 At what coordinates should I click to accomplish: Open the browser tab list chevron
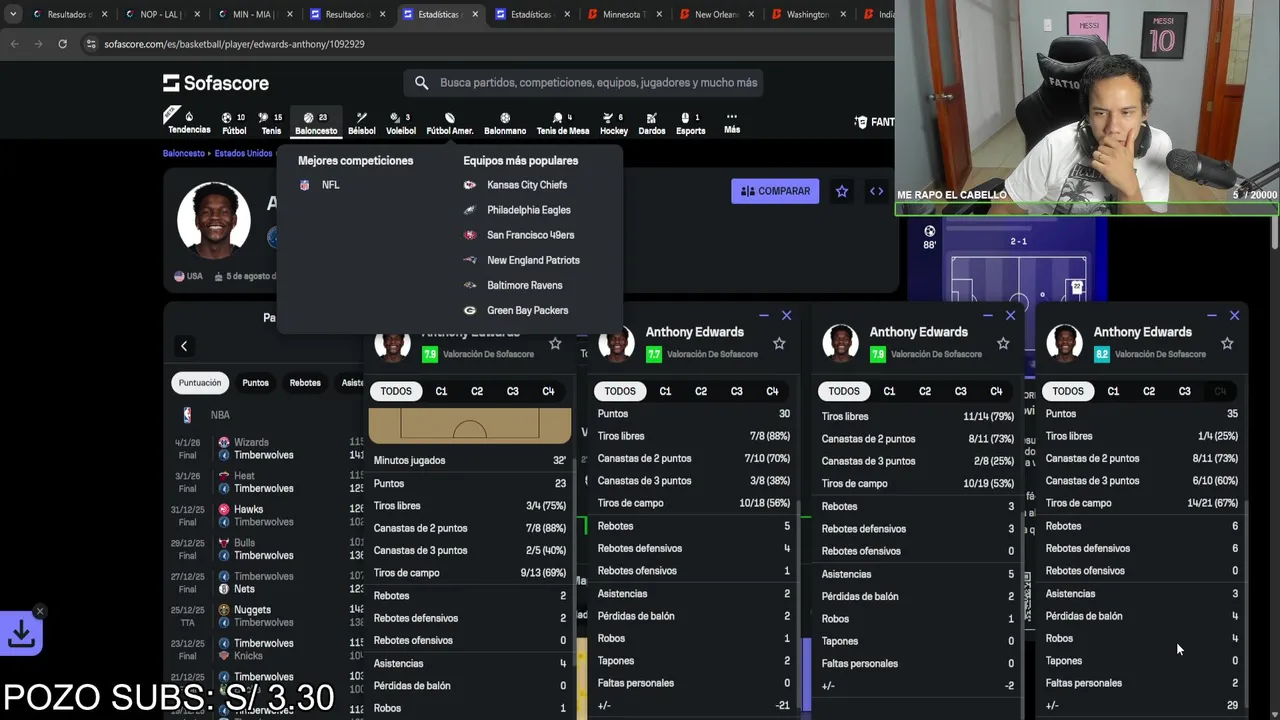pyautogui.click(x=13, y=14)
